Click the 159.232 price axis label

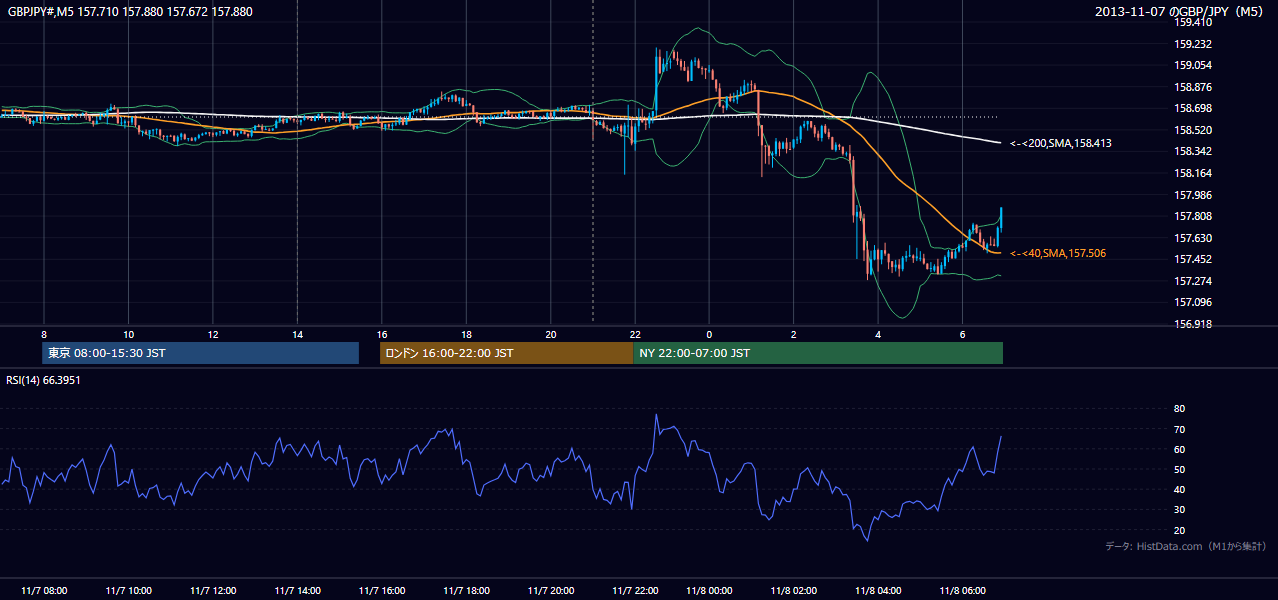coord(1193,44)
